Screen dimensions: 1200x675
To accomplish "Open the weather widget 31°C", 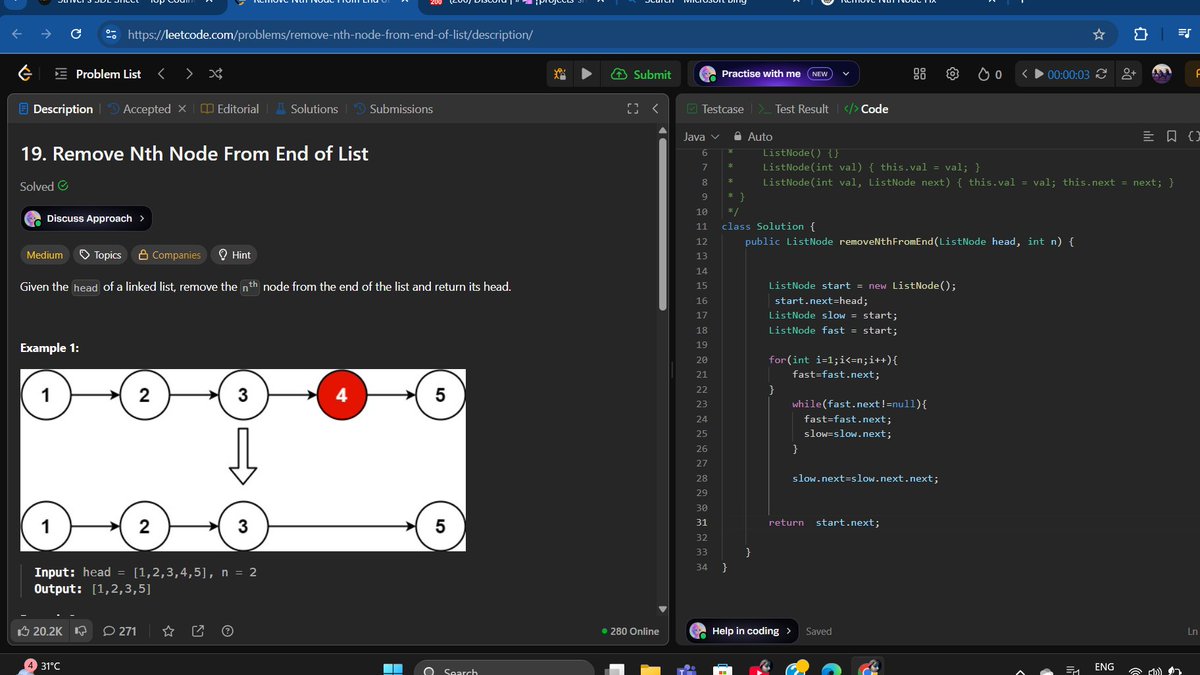I will coord(40,667).
